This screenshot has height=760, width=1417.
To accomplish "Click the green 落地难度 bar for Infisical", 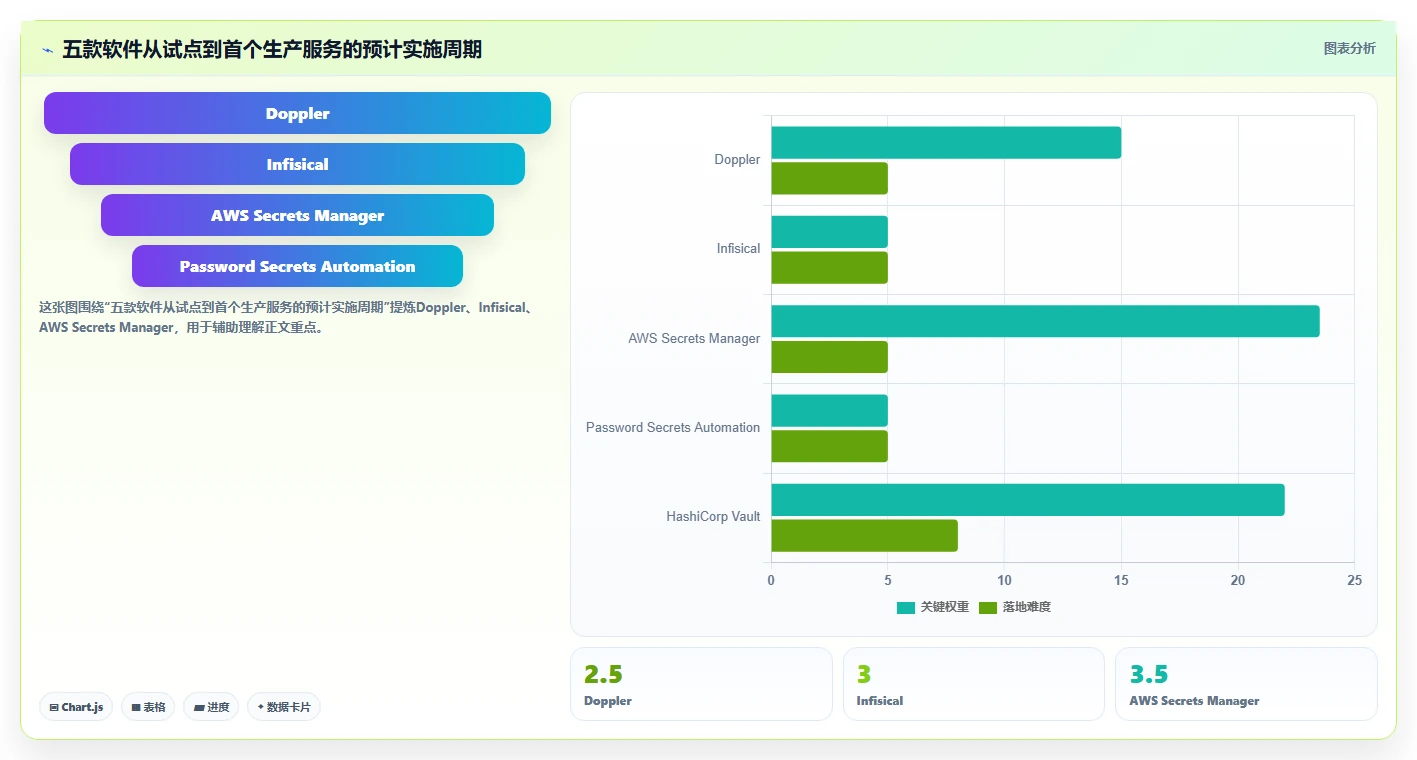I will click(x=829, y=267).
